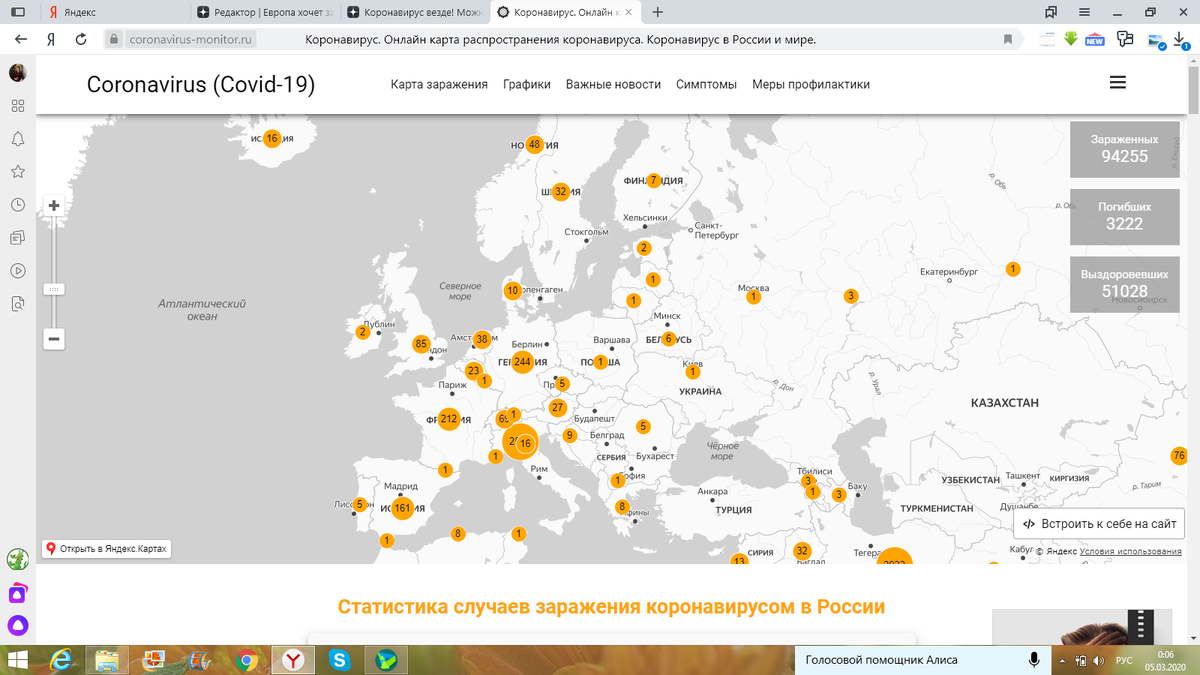Expand hidden tray icons arrow
Screen dimensions: 1200x675
click(x=1062, y=660)
